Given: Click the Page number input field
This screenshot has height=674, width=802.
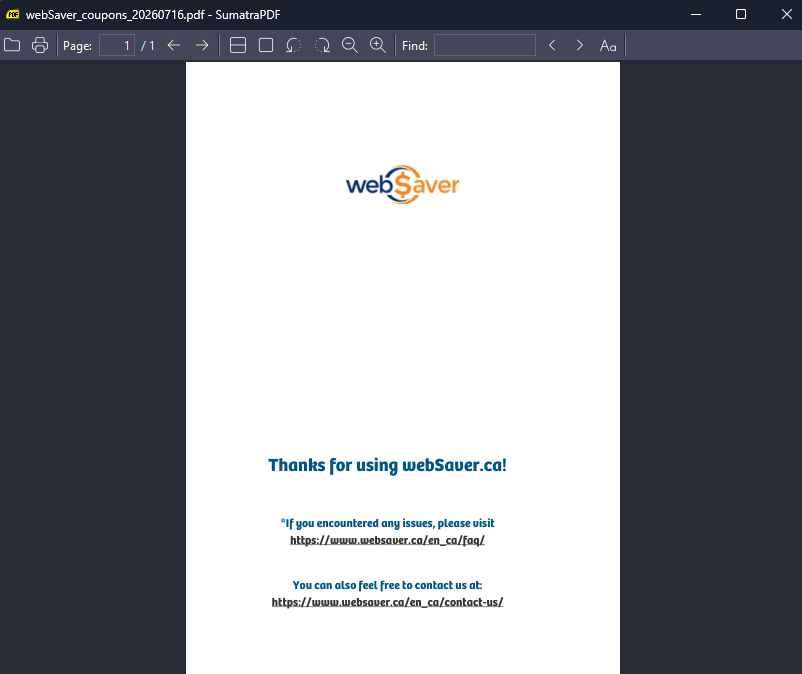Looking at the screenshot, I should [x=117, y=46].
